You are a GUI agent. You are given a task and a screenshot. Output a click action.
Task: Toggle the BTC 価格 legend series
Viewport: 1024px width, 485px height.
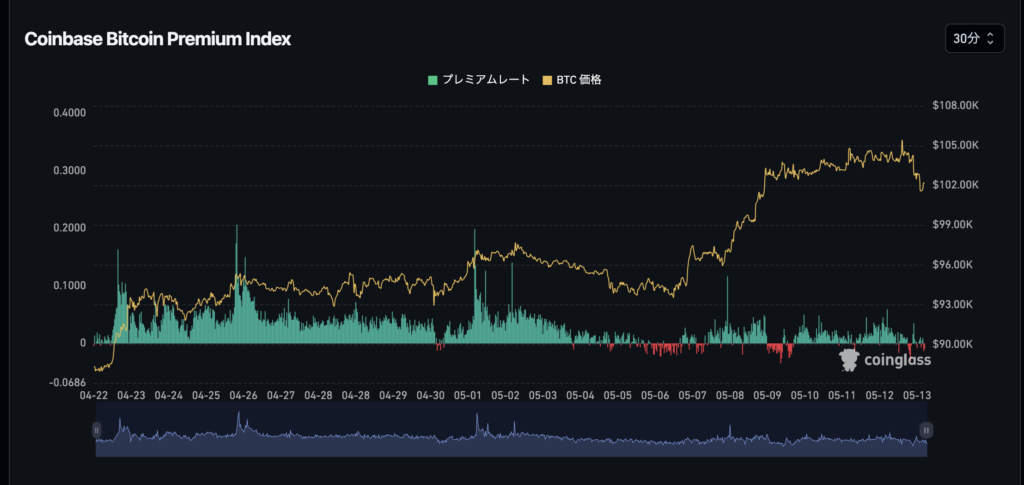[572, 80]
